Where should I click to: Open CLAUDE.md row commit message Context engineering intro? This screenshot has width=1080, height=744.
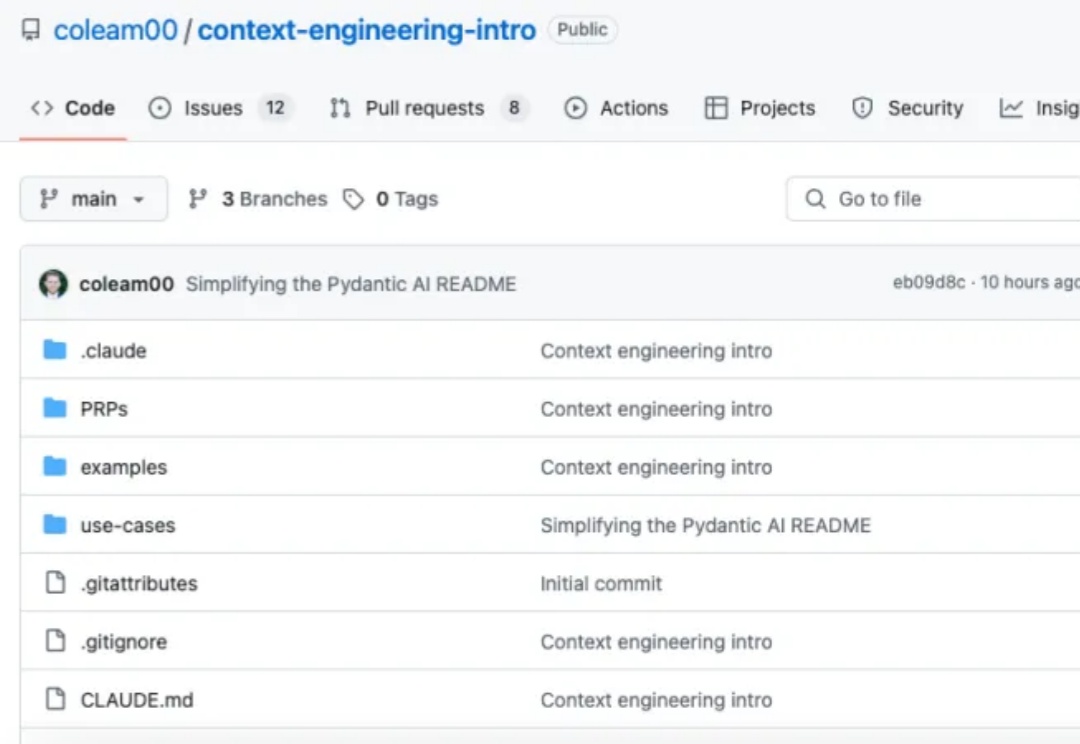(x=656, y=700)
